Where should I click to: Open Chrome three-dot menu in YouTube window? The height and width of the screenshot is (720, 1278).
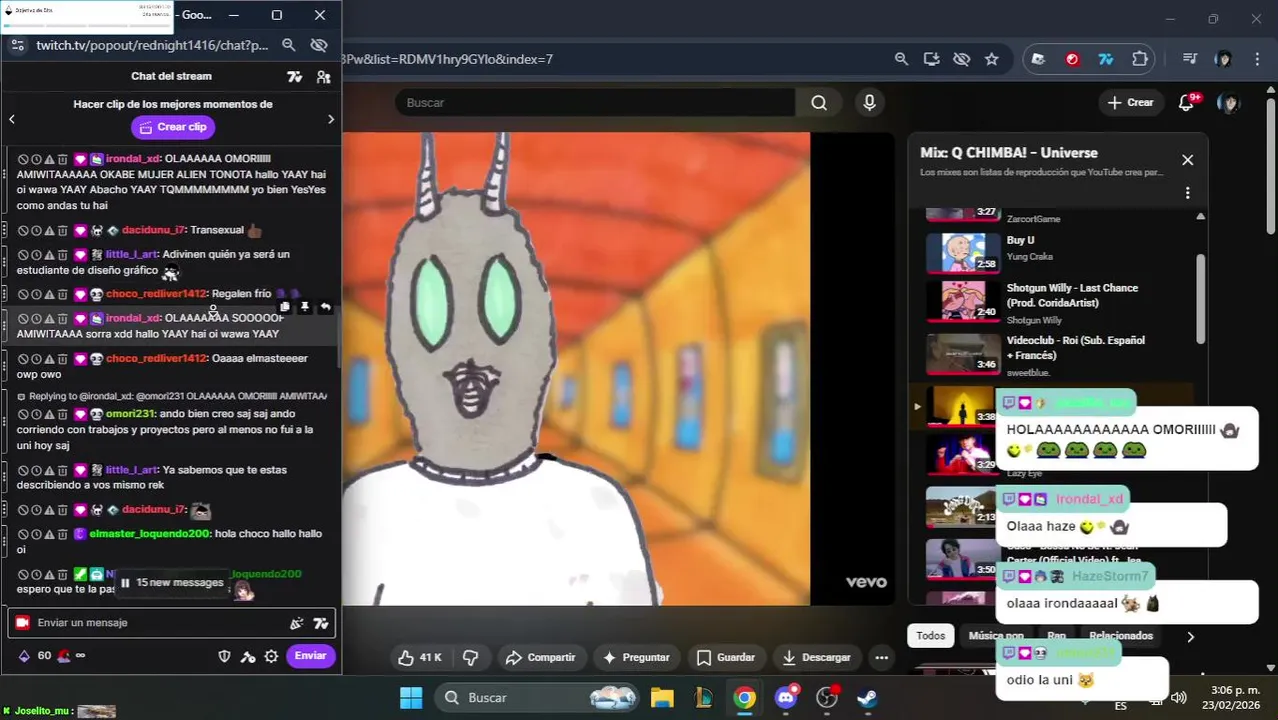tap(1257, 59)
